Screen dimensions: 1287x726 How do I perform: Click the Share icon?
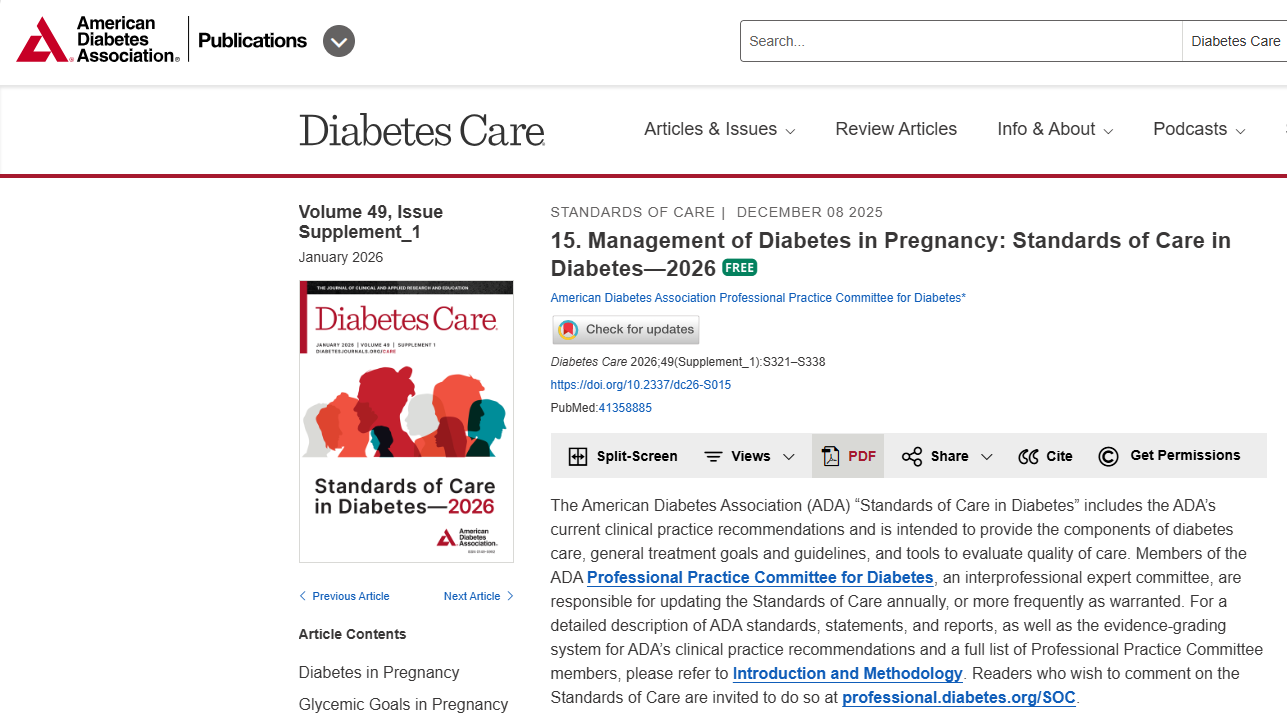point(912,457)
